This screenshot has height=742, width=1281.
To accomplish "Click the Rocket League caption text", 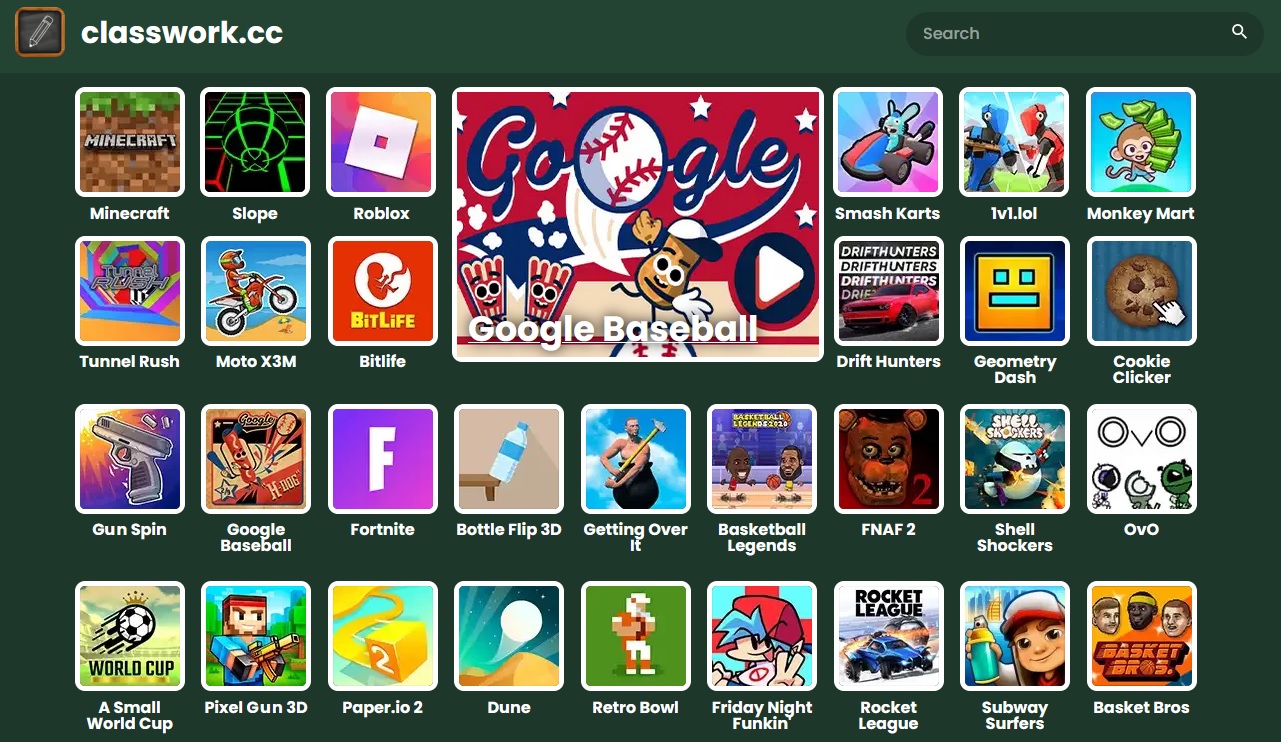I will click(888, 715).
